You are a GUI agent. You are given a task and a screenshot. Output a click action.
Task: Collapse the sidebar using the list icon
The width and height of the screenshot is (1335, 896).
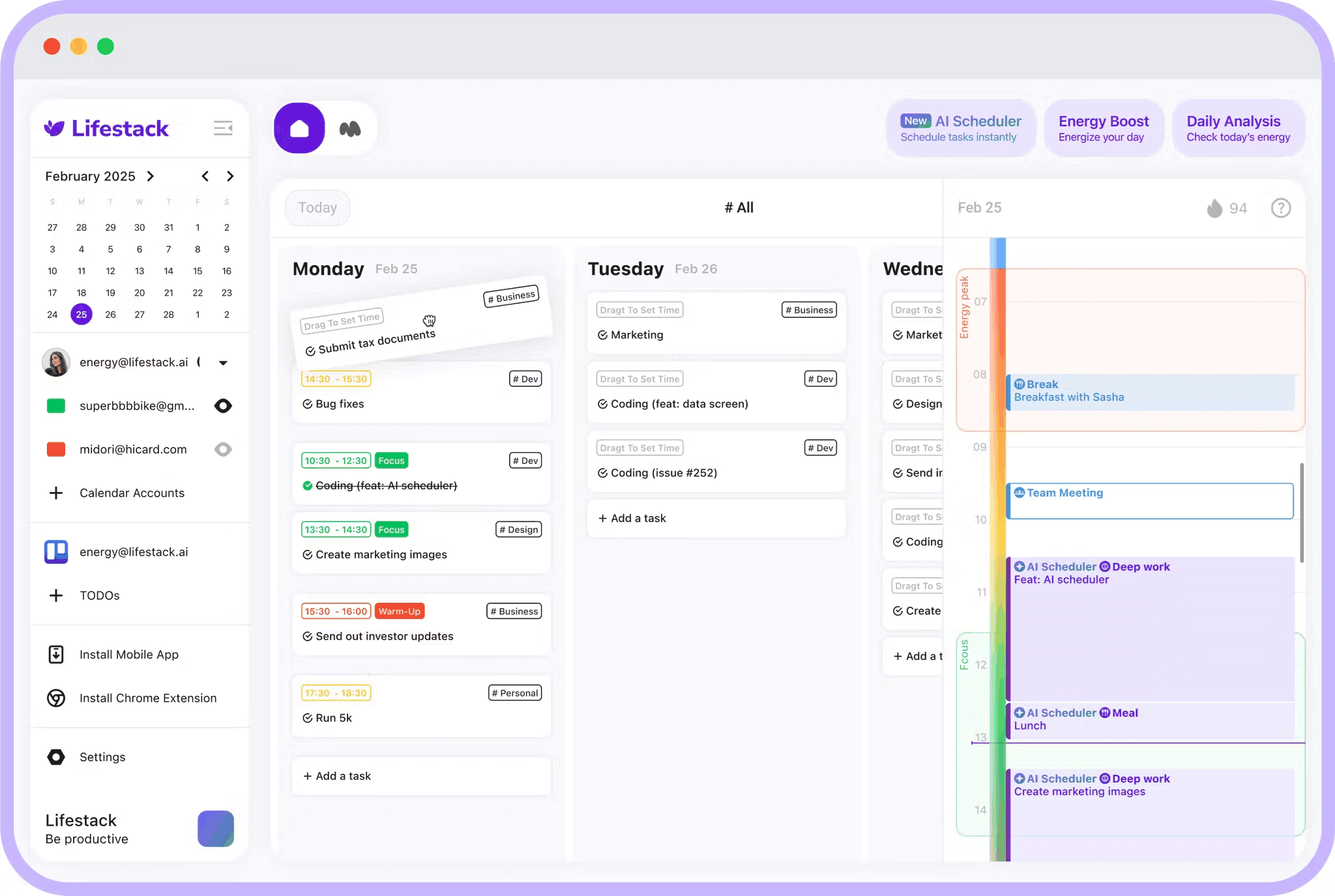click(223, 128)
